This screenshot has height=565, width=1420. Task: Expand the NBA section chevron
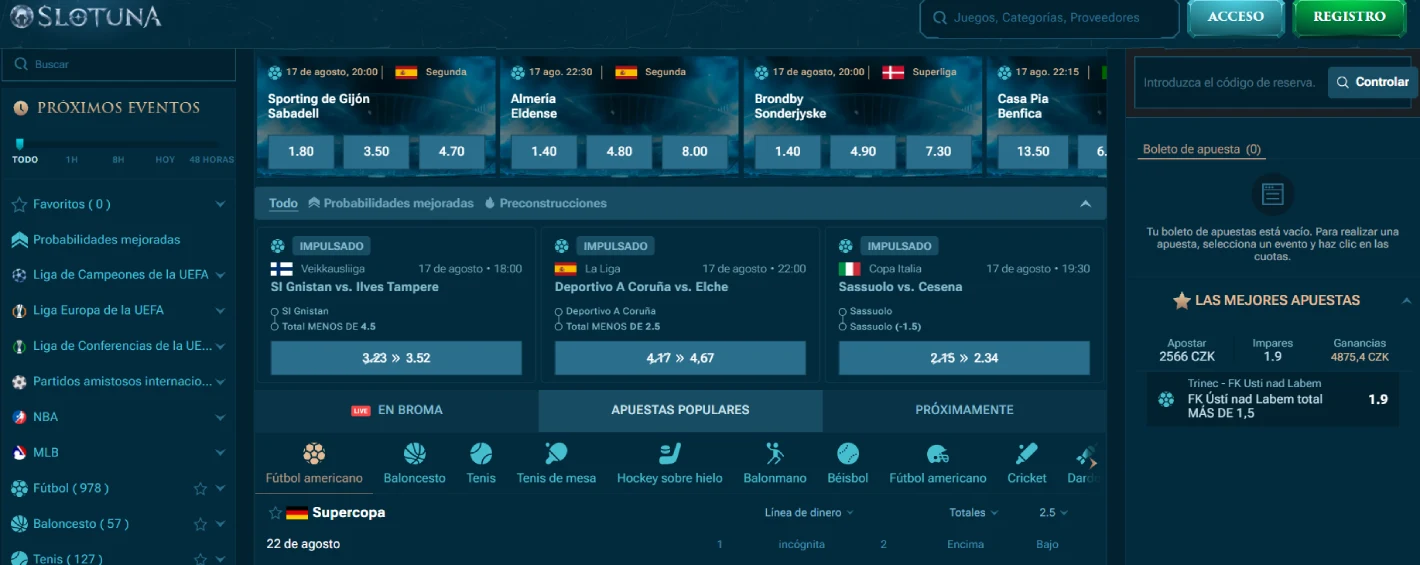[x=220, y=417]
